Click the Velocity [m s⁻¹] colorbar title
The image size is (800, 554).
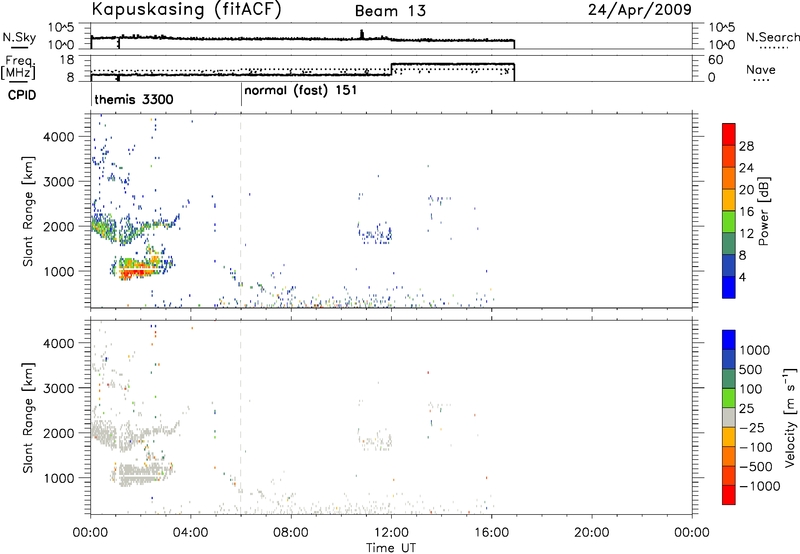coord(790,417)
